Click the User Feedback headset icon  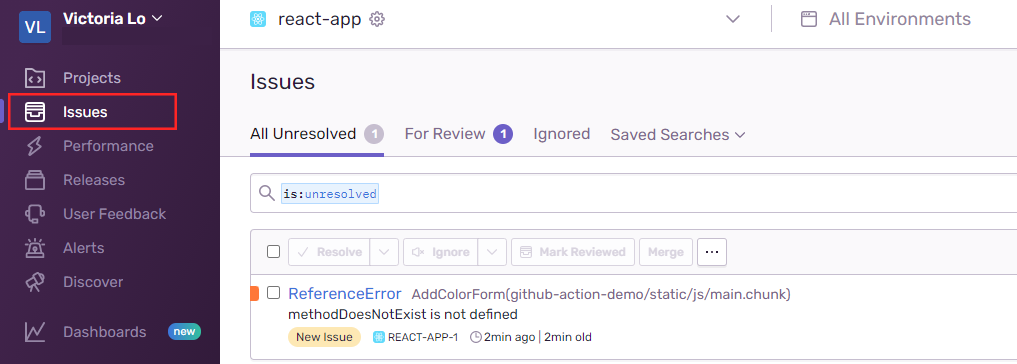tap(34, 214)
